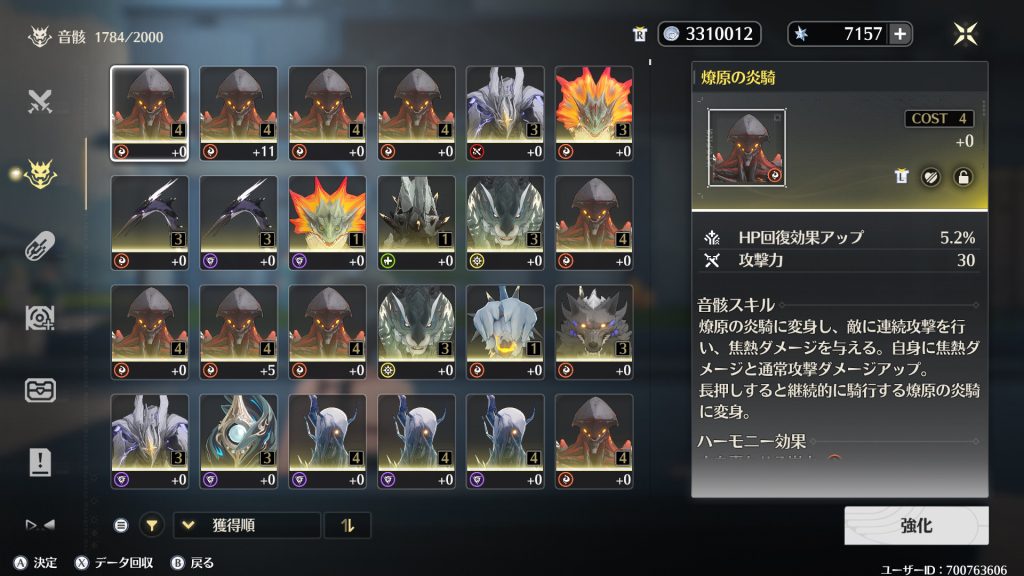Open the list view menu icon
This screenshot has height=576, width=1024.
pos(121,525)
